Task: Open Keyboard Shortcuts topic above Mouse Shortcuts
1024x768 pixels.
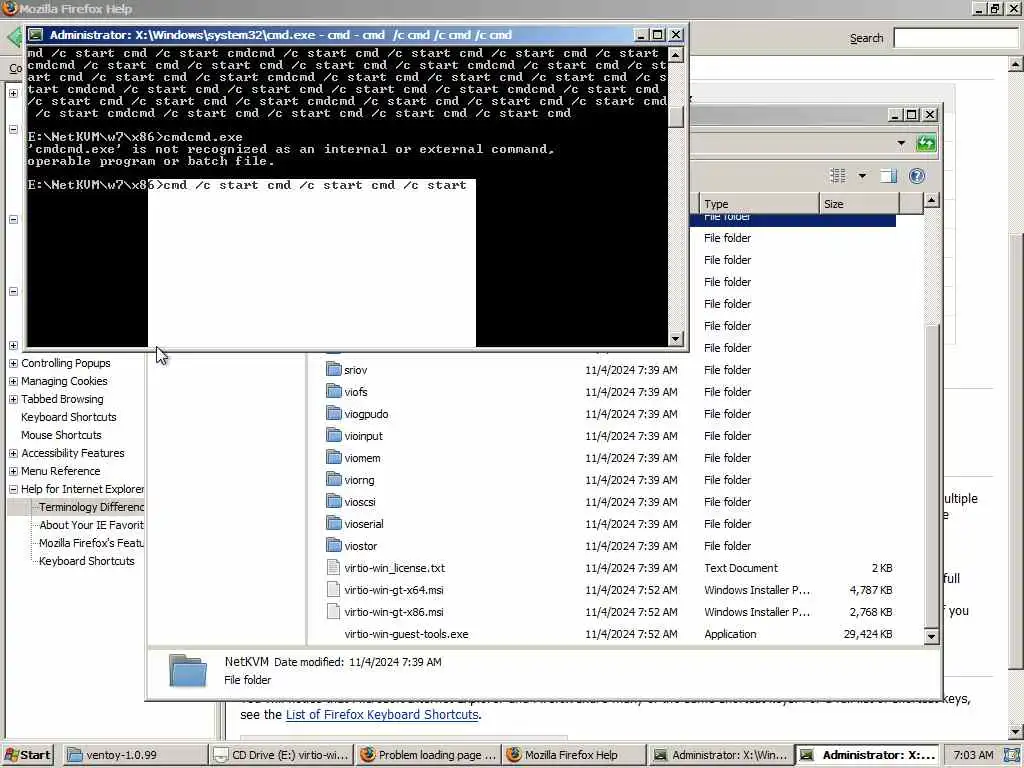Action: pos(69,417)
